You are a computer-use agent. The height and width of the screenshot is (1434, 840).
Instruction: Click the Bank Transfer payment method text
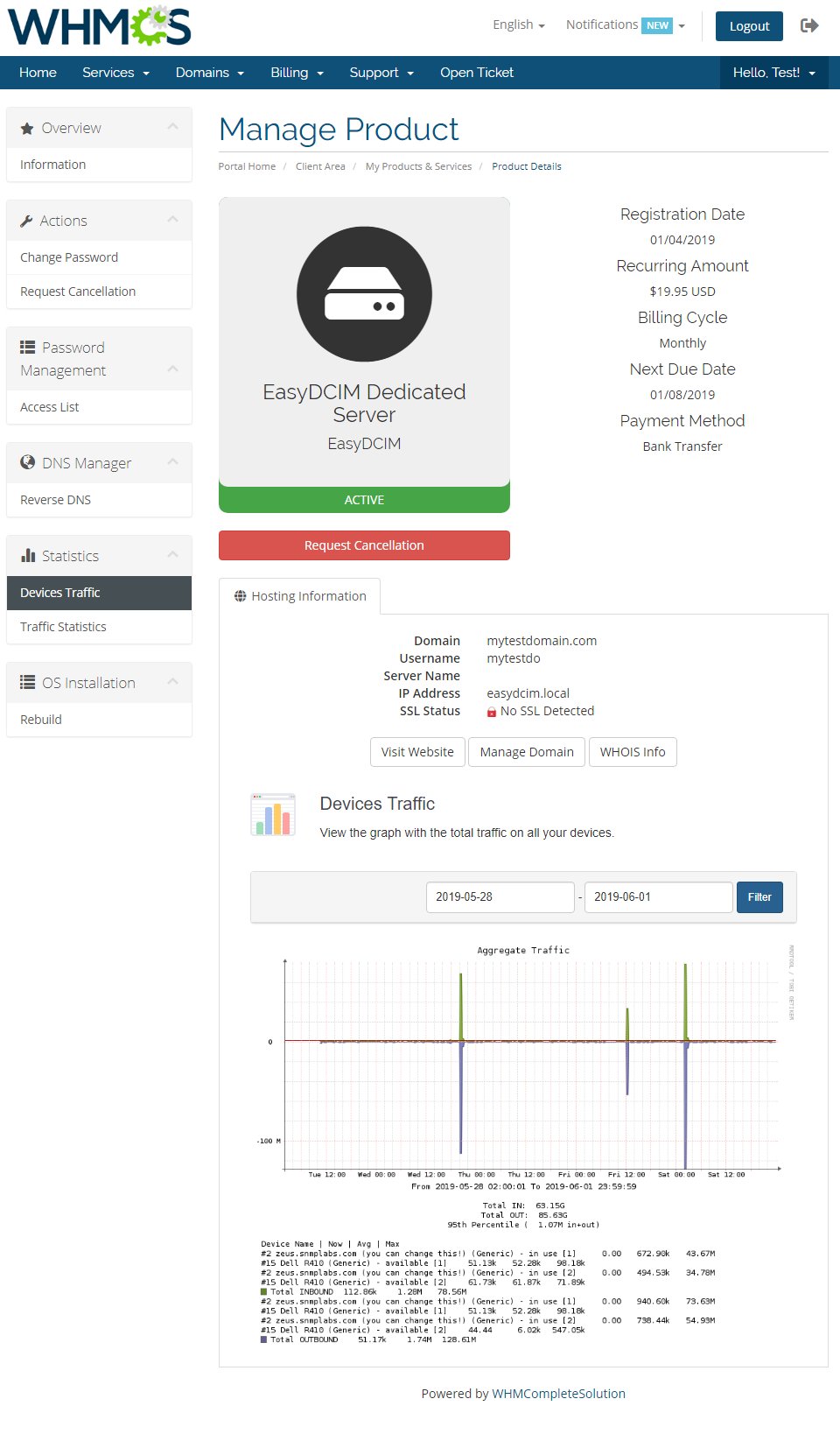click(682, 446)
